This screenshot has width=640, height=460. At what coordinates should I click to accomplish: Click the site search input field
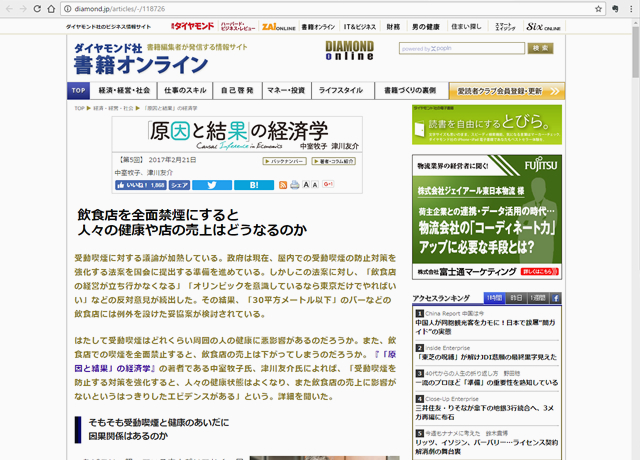pos(458,48)
